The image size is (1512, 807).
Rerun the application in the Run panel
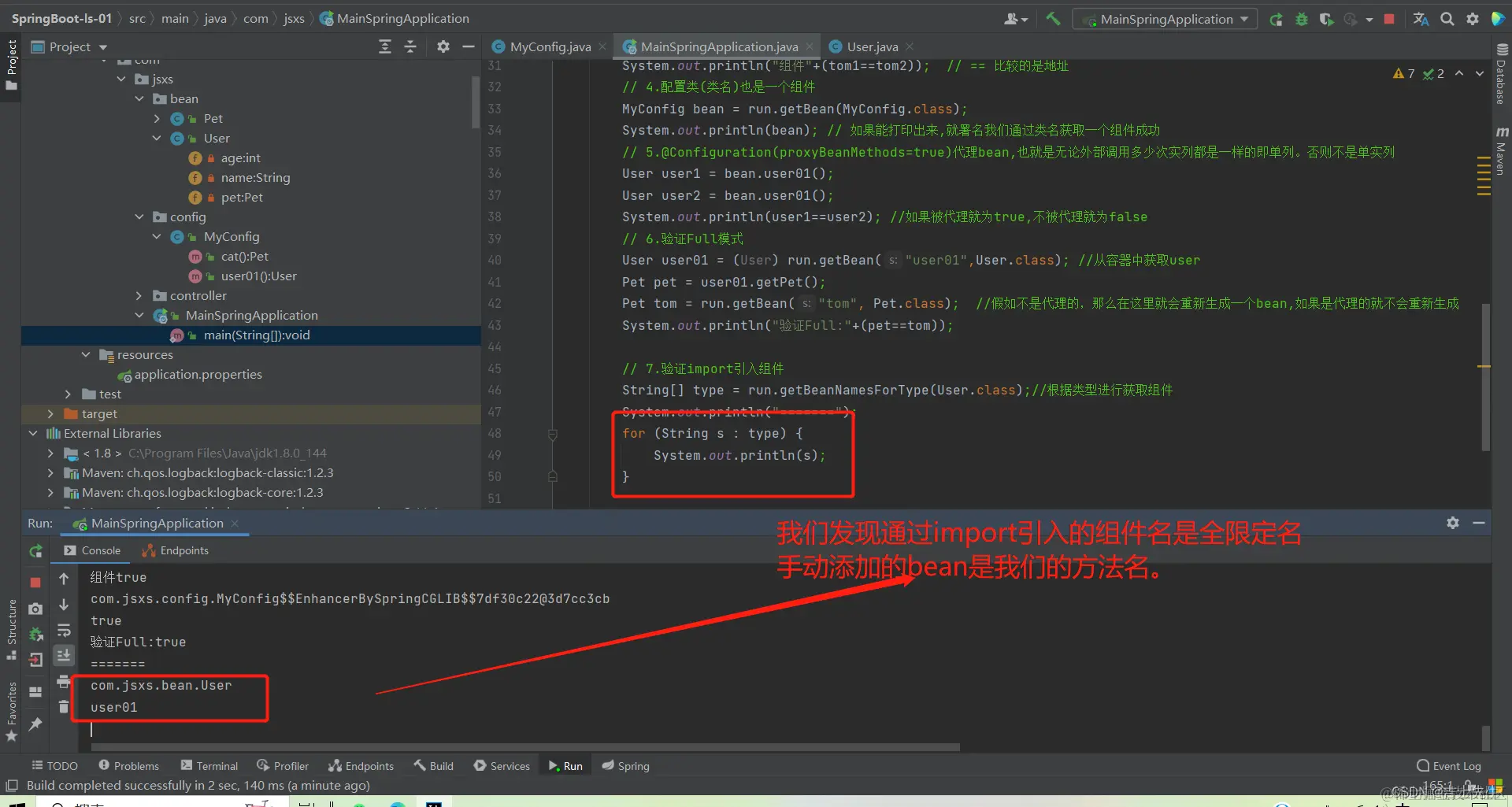[35, 551]
